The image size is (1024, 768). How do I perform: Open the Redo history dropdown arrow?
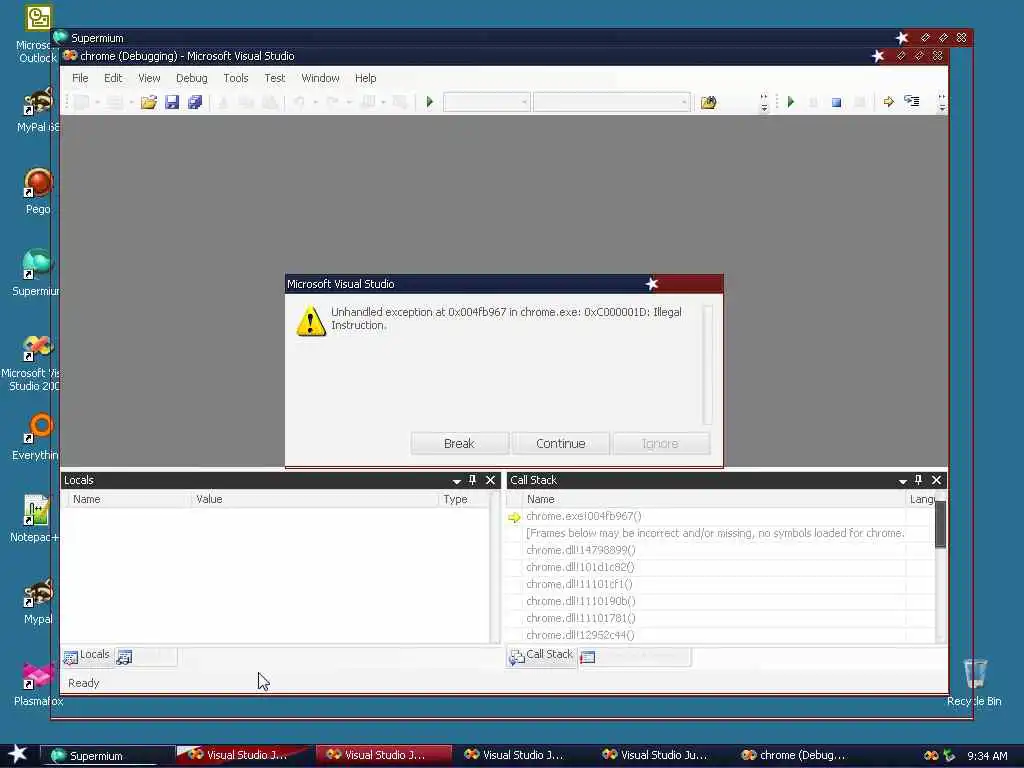[x=349, y=103]
